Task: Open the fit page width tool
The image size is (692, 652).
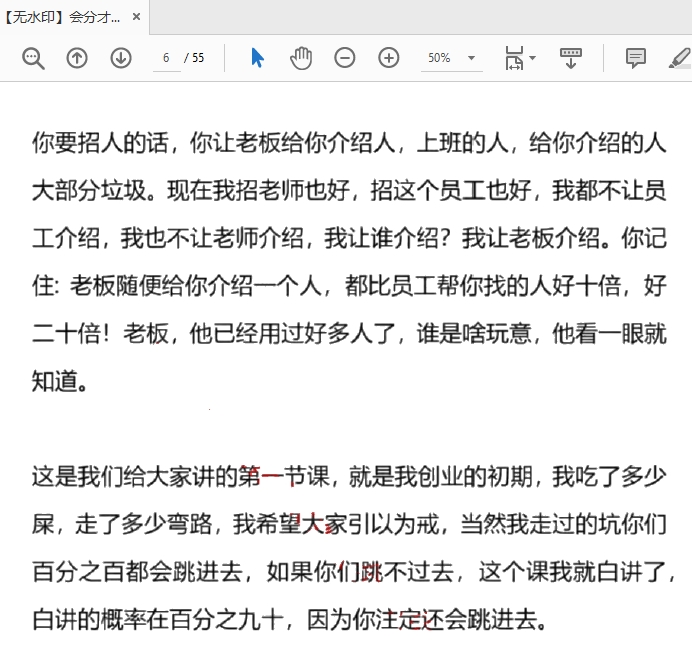Action: click(x=514, y=58)
